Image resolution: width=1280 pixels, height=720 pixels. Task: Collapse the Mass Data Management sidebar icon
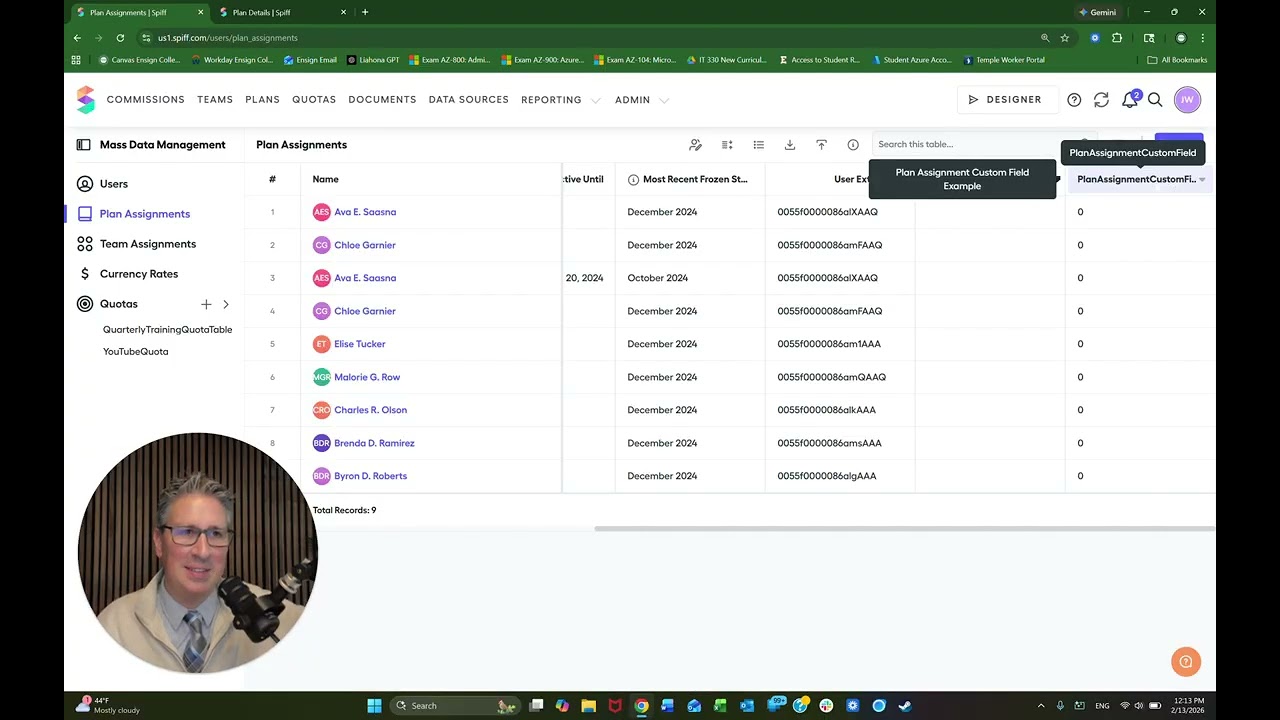coord(84,145)
